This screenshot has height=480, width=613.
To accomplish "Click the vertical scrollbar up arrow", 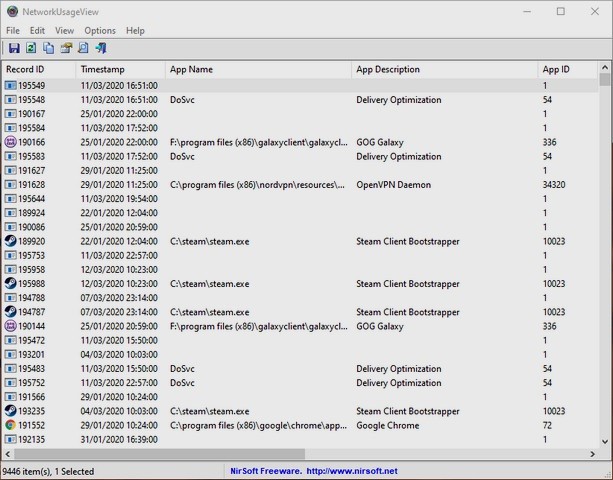I will click(605, 68).
